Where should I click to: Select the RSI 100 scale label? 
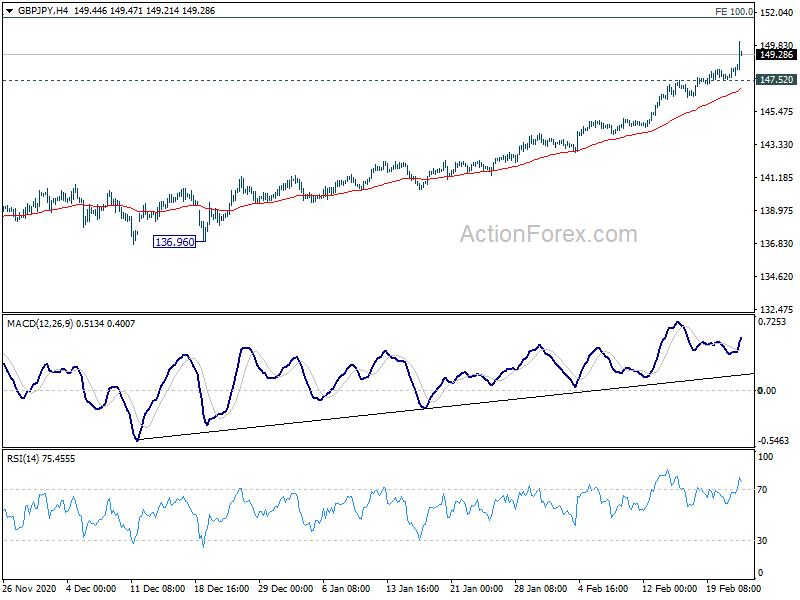766,457
